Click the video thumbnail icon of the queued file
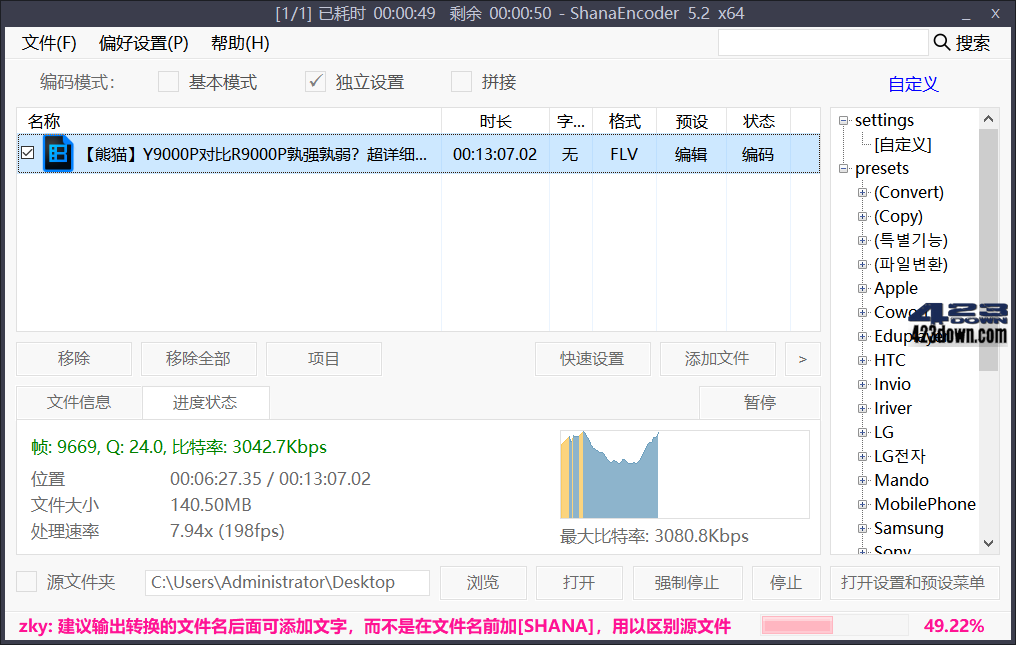 57,154
